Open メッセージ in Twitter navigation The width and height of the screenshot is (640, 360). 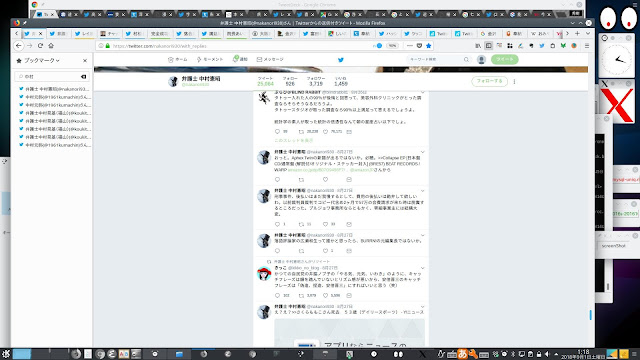270,60
